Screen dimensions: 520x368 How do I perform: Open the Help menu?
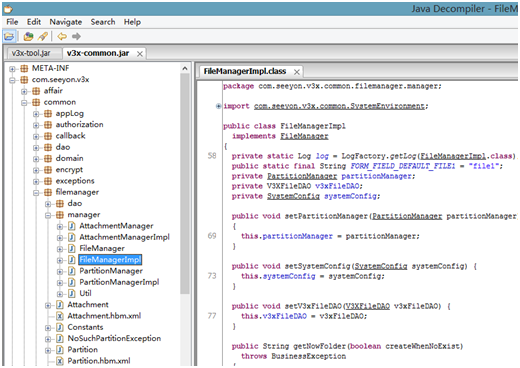[x=132, y=22]
